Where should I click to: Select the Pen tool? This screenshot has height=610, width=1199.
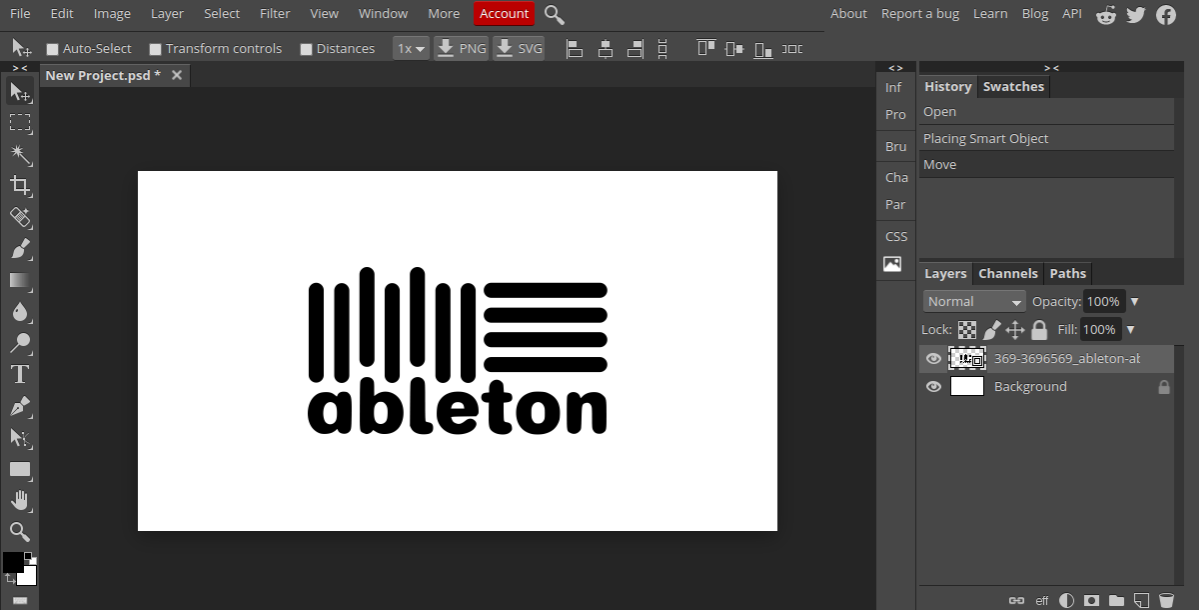click(x=20, y=406)
